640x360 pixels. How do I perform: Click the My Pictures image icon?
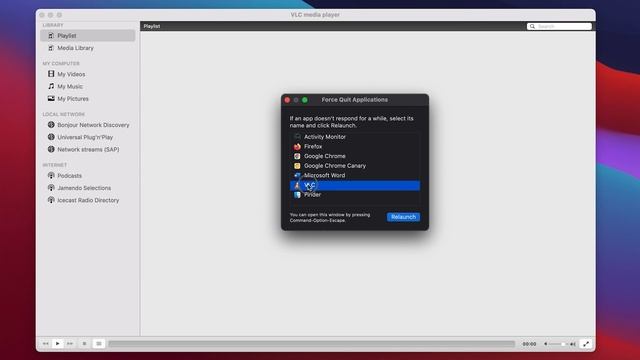click(51, 98)
